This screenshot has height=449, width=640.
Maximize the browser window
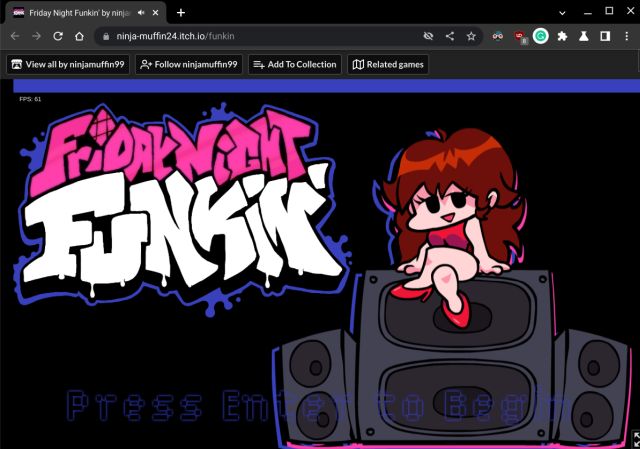pyautogui.click(x=609, y=11)
